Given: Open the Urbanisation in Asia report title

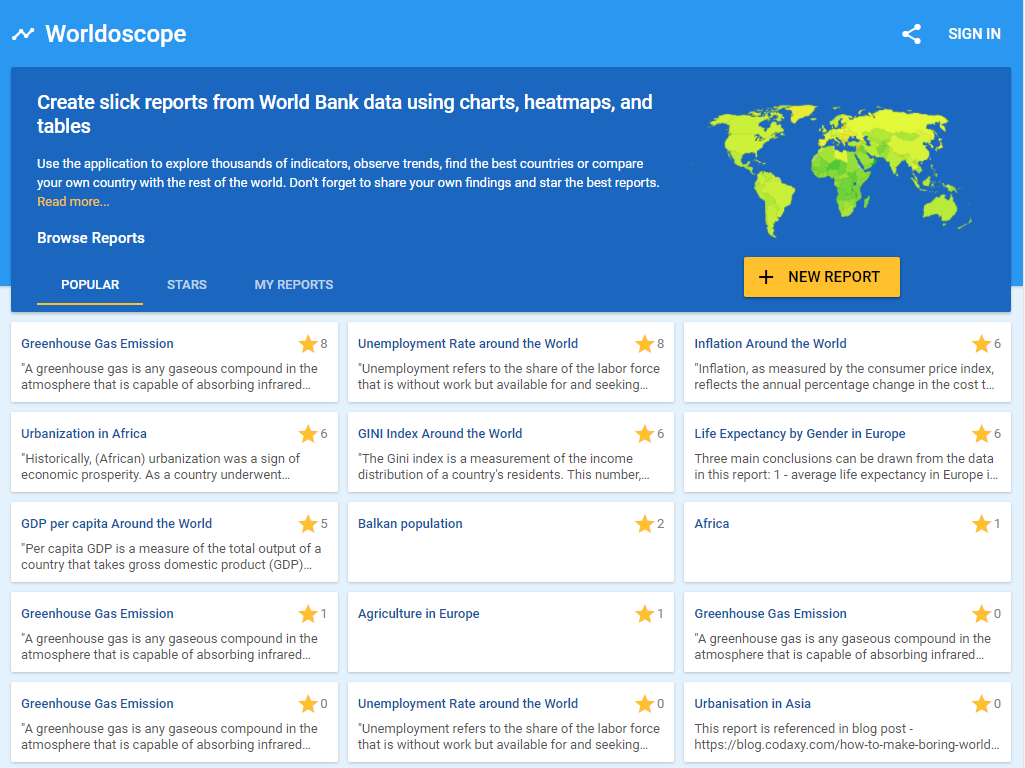Looking at the screenshot, I should 752,704.
